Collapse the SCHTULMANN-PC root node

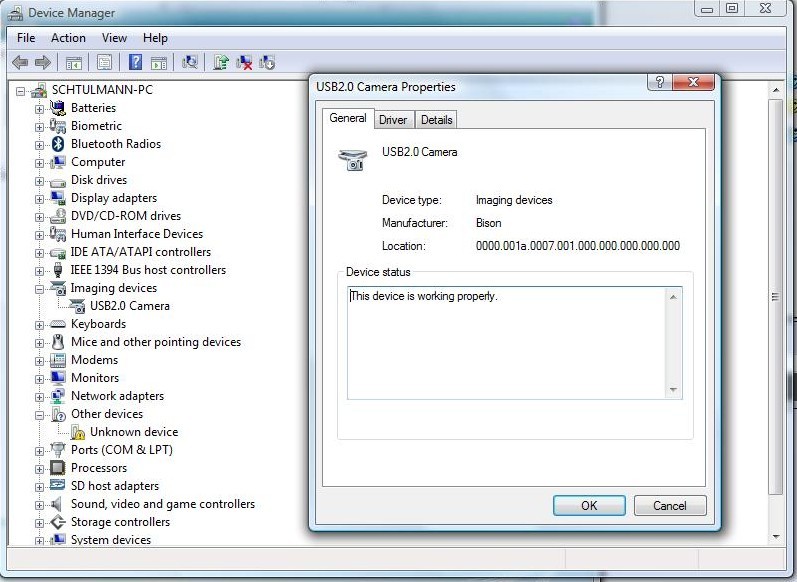pyautogui.click(x=20, y=91)
